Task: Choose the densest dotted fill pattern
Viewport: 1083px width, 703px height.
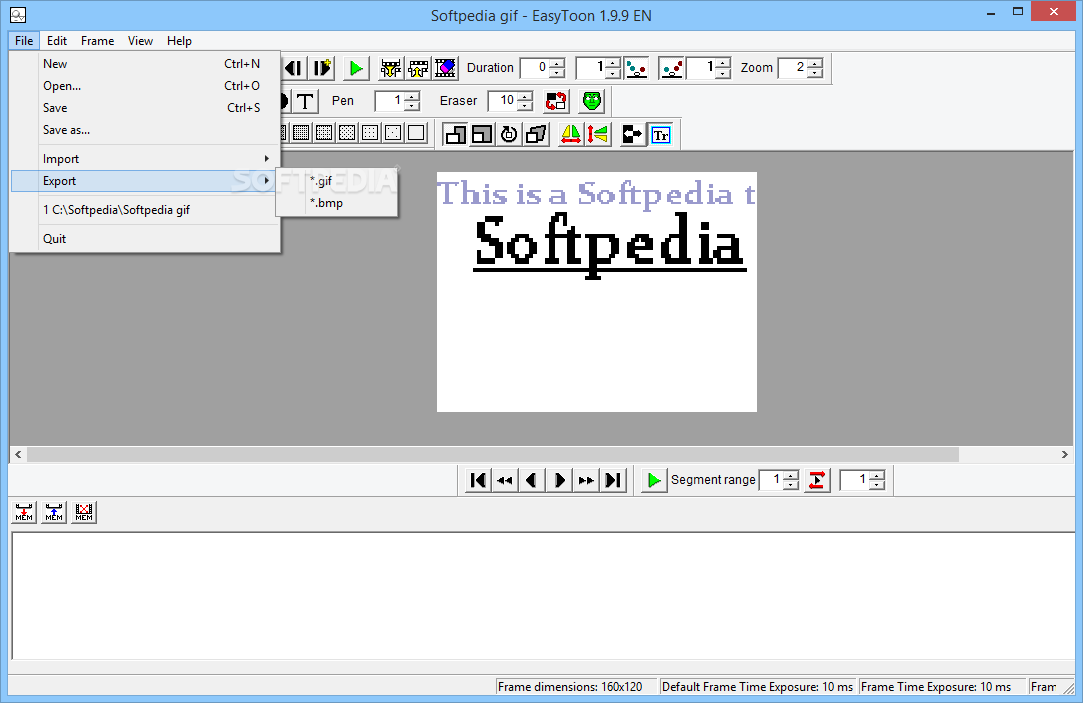Action: (x=301, y=133)
